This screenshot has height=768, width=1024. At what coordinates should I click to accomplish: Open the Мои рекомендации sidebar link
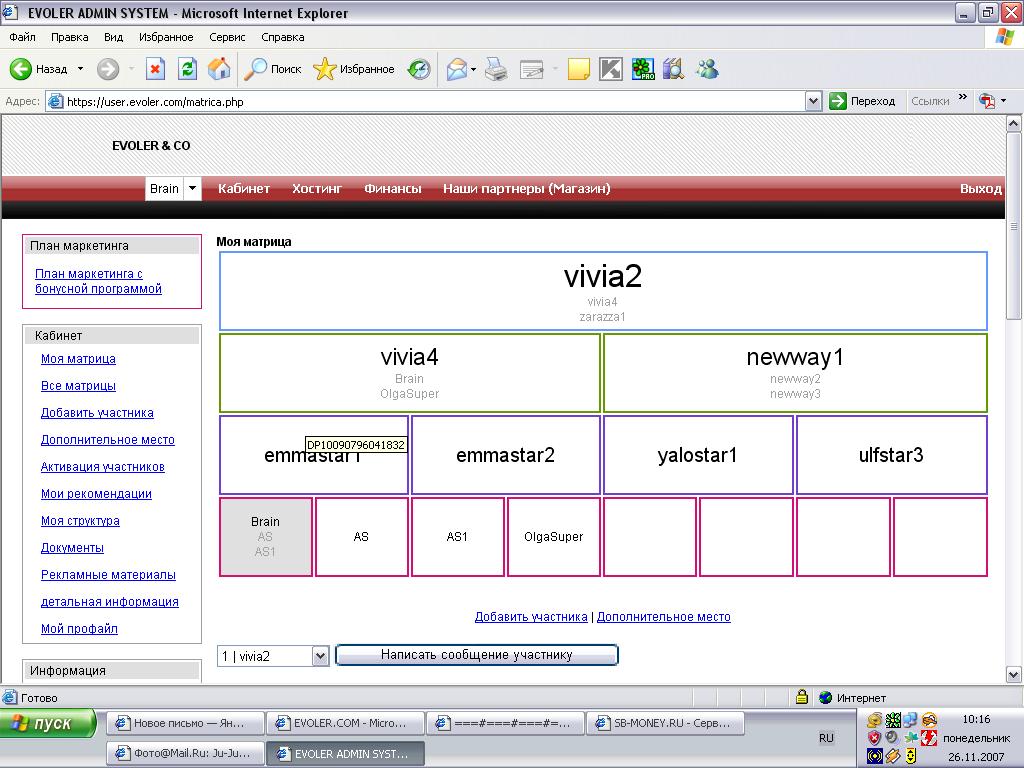click(x=96, y=493)
